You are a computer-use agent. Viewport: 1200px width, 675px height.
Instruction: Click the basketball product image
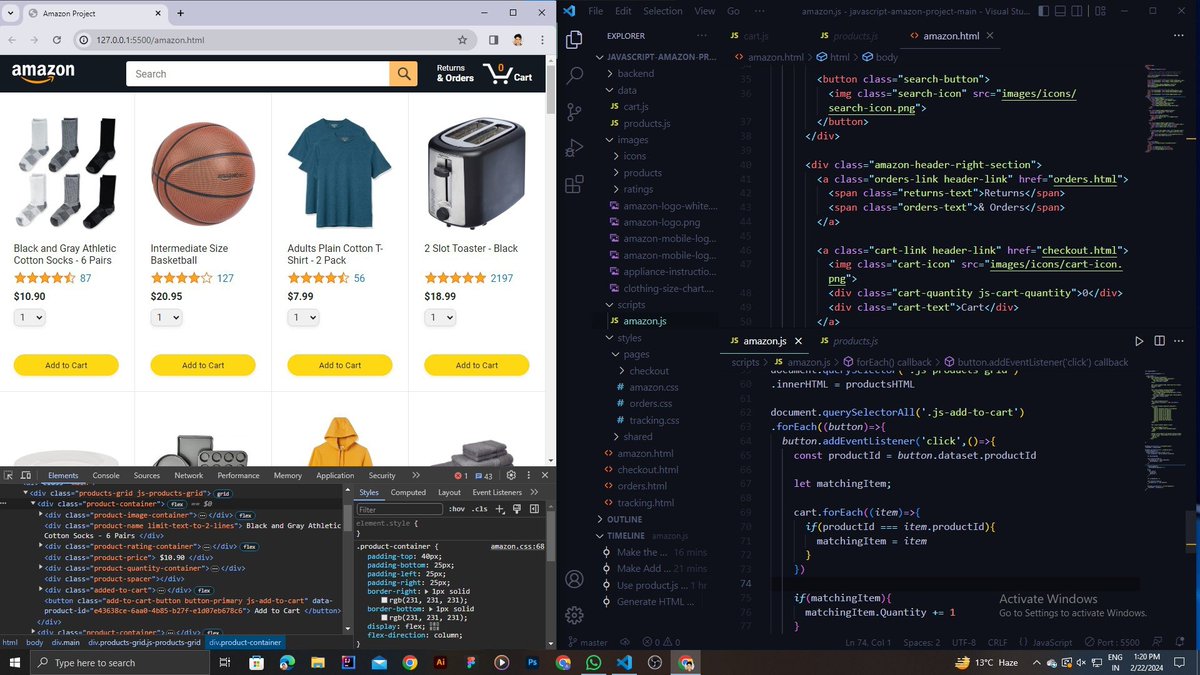point(203,173)
